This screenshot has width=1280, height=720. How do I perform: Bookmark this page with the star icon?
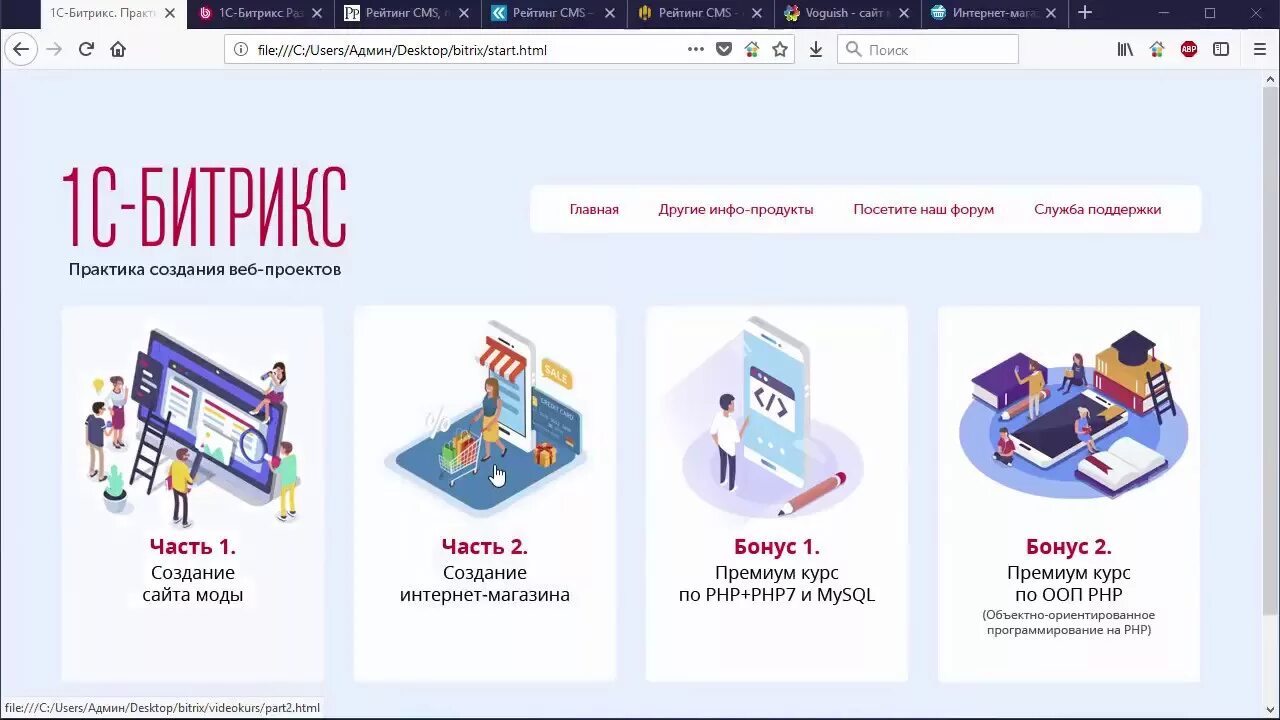(x=780, y=49)
